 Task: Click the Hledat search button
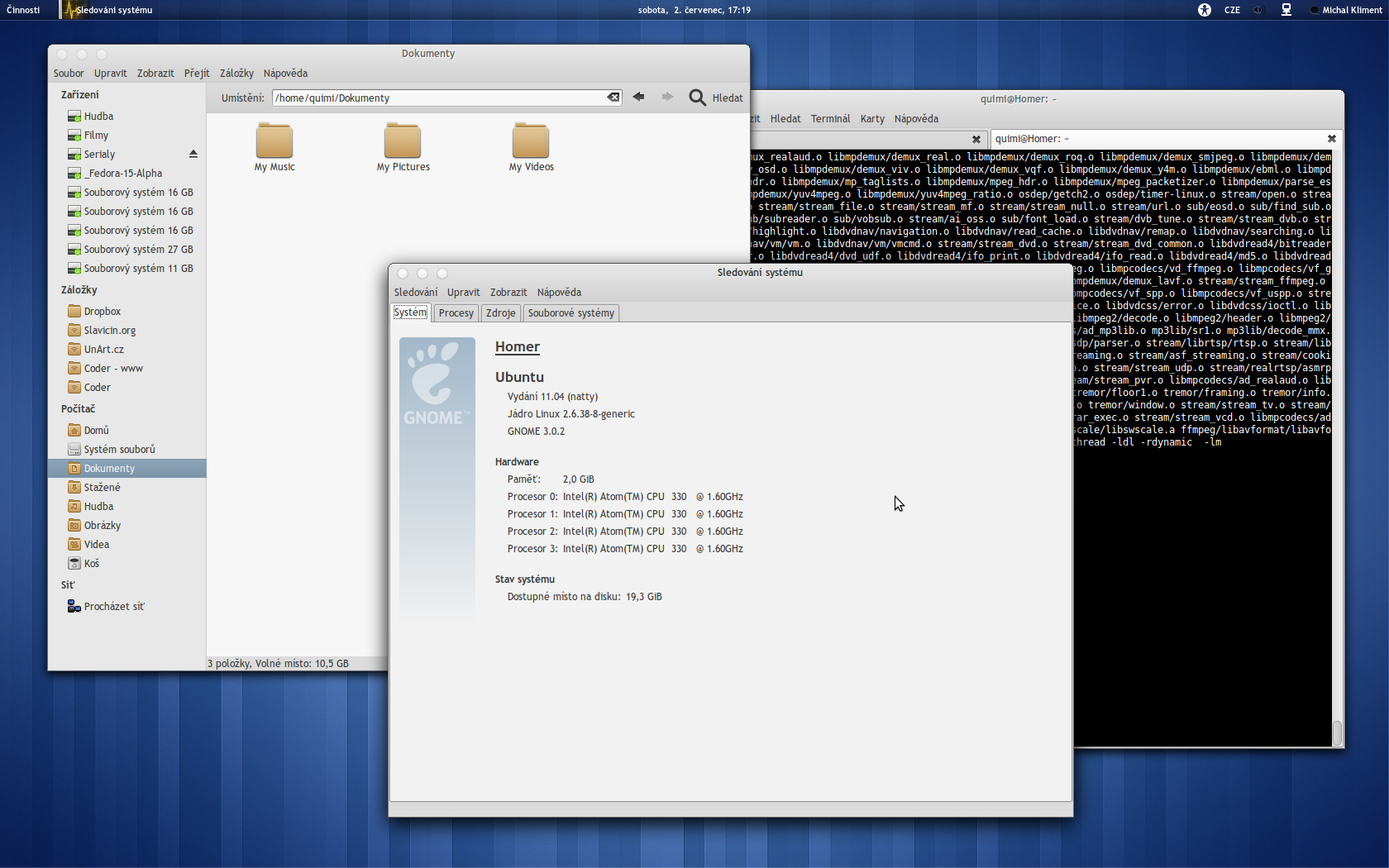tap(716, 98)
